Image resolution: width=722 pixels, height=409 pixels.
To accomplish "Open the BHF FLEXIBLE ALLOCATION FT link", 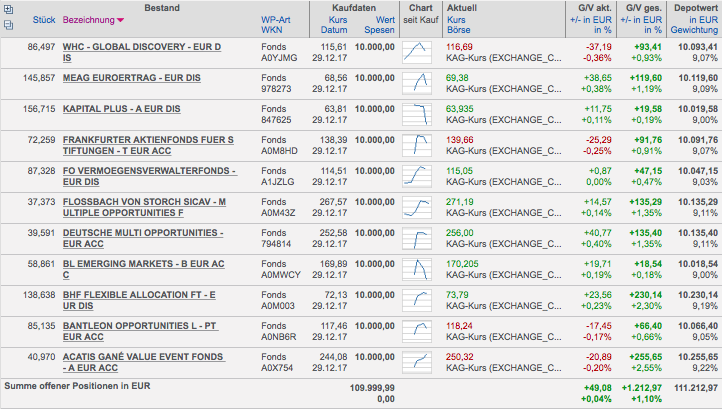I will click(x=139, y=300).
